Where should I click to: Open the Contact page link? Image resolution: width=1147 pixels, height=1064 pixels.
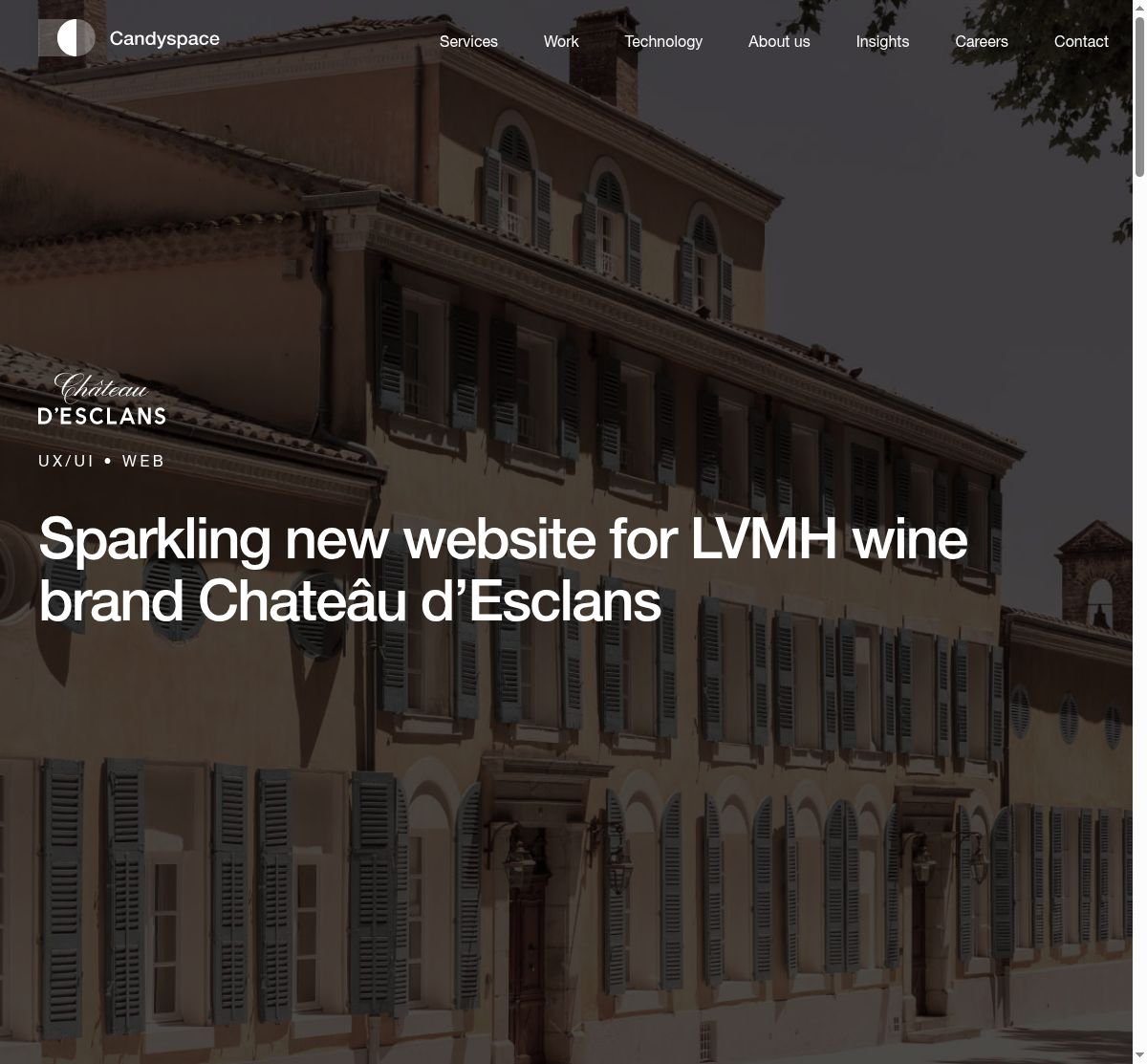[1081, 41]
